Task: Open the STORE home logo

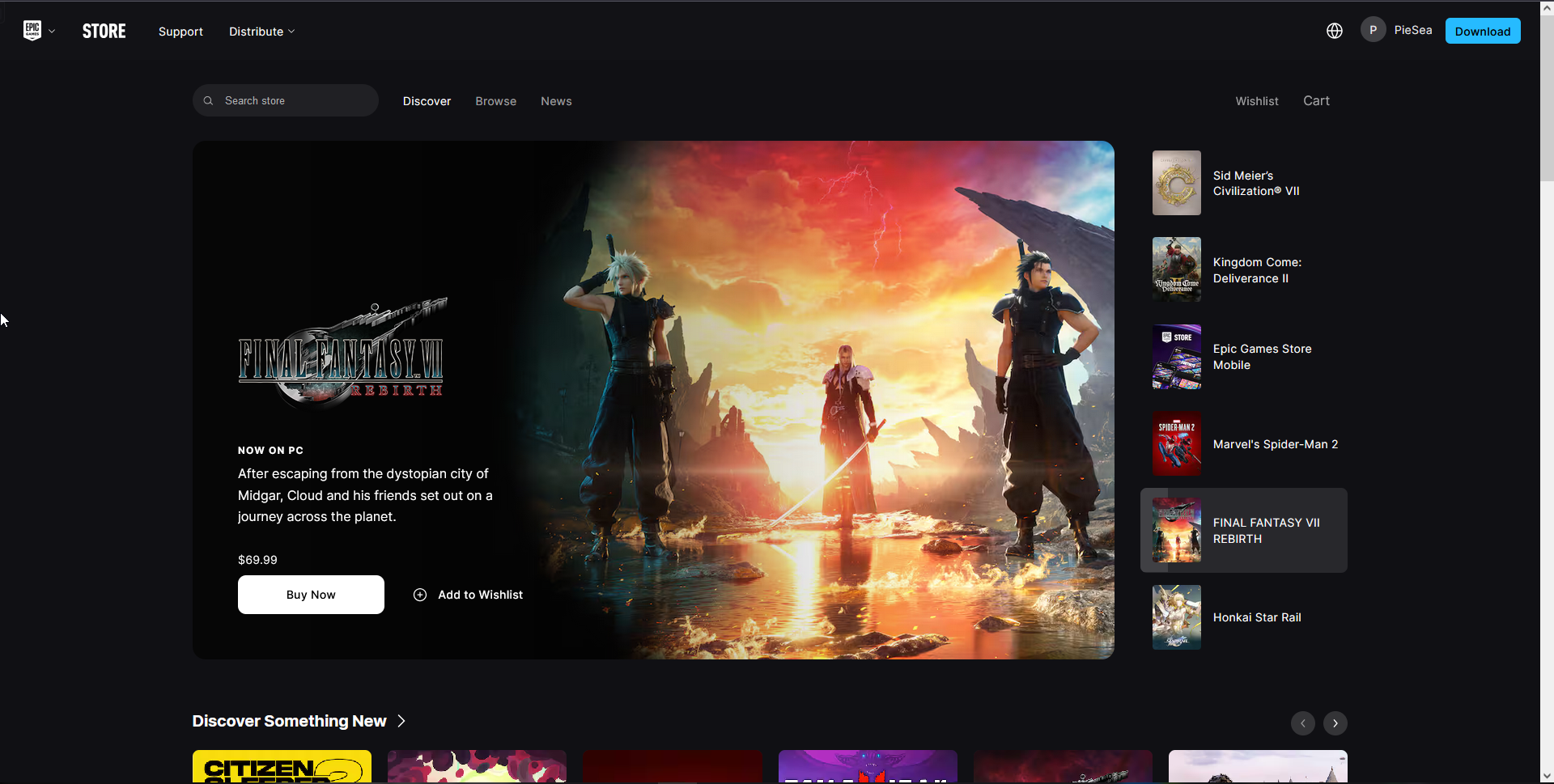Action: [x=104, y=32]
